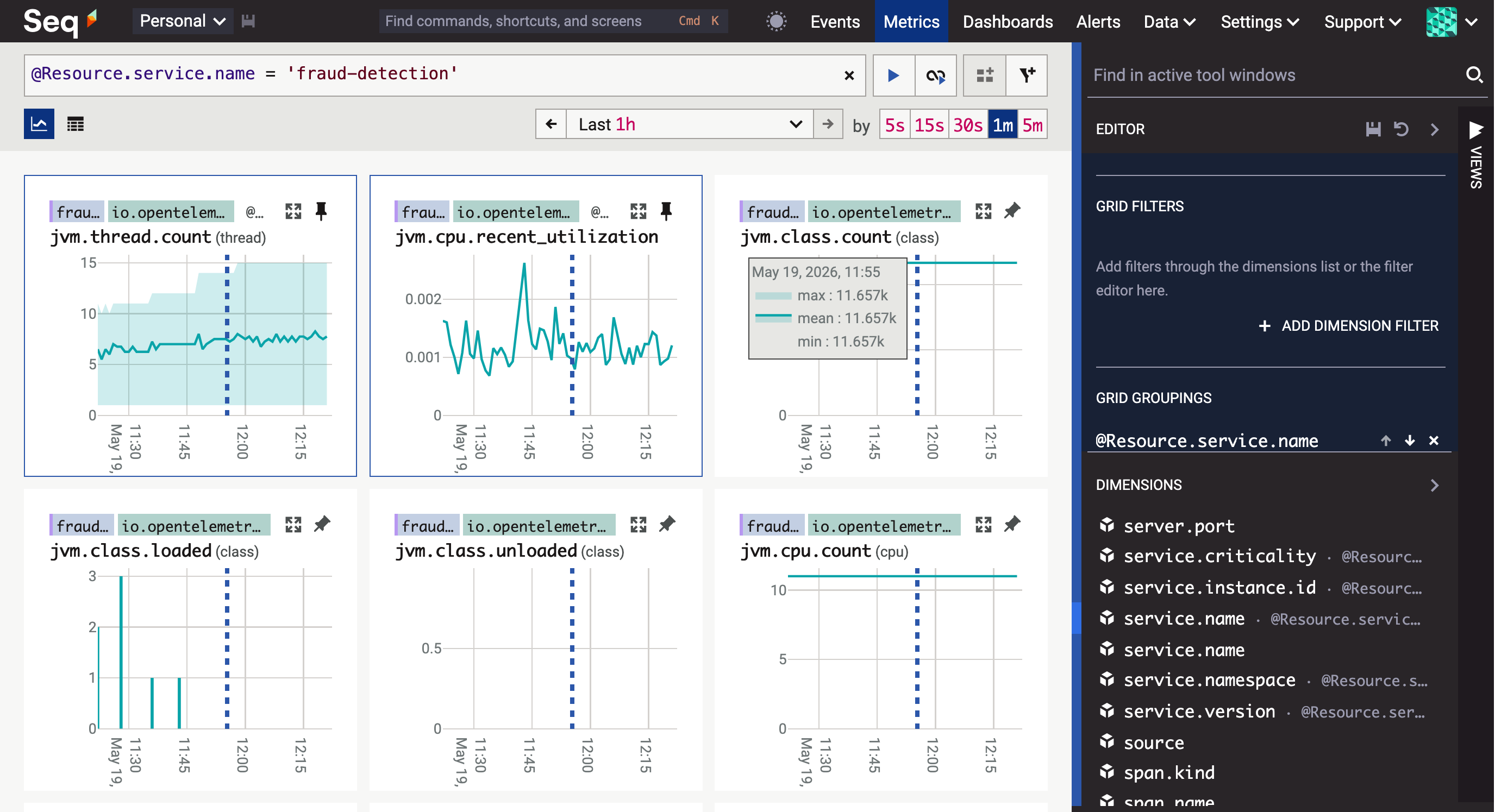Revert editor changes with undo icon
This screenshot has height=812, width=1495.
pos(1402,129)
